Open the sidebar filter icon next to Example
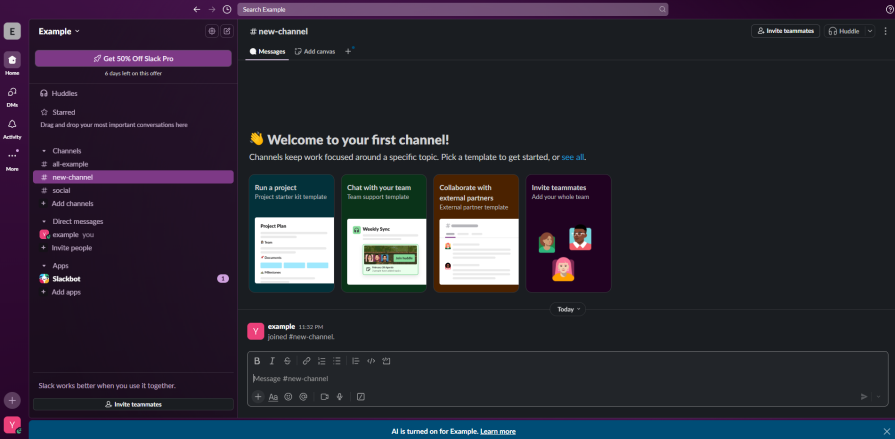 tap(212, 31)
